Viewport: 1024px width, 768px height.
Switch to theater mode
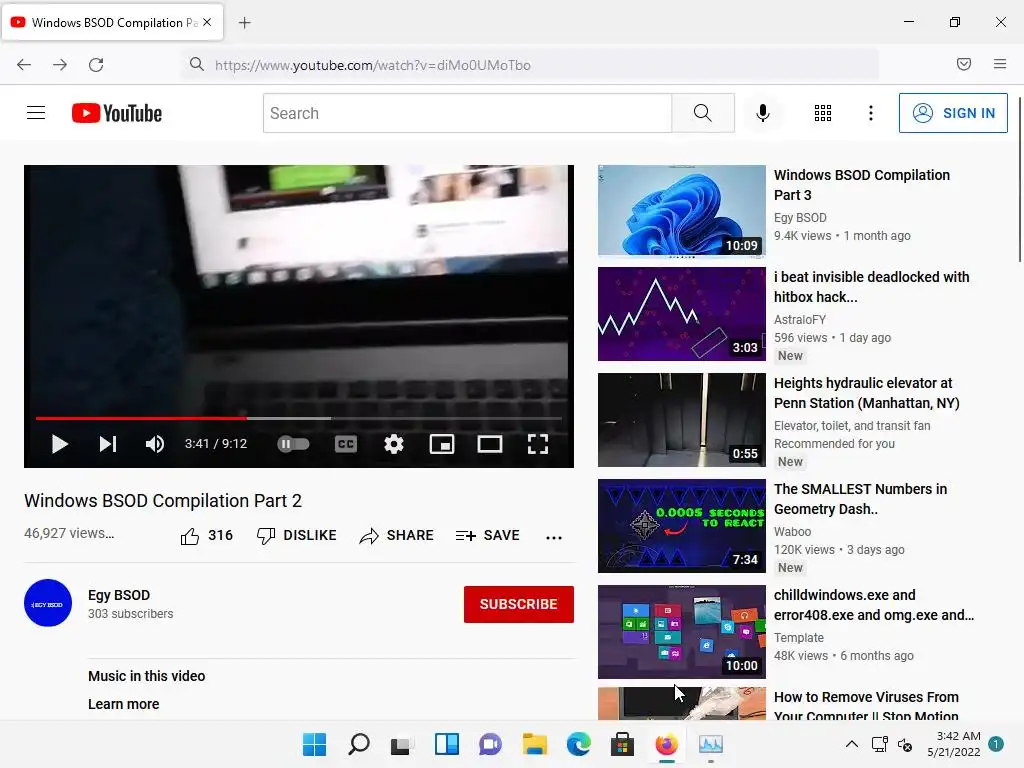coord(490,444)
